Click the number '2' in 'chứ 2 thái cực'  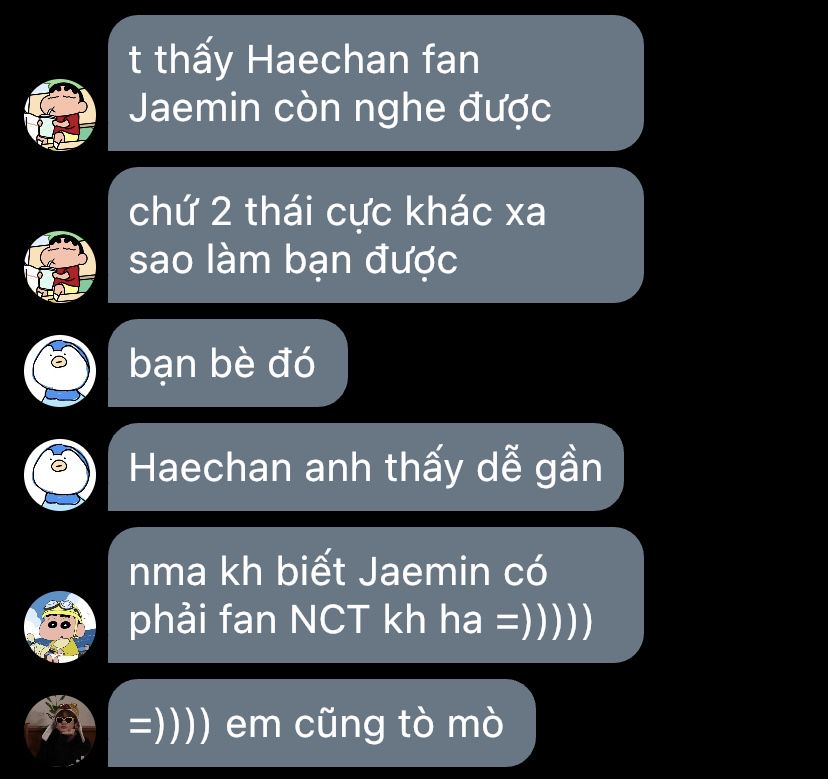point(221,211)
